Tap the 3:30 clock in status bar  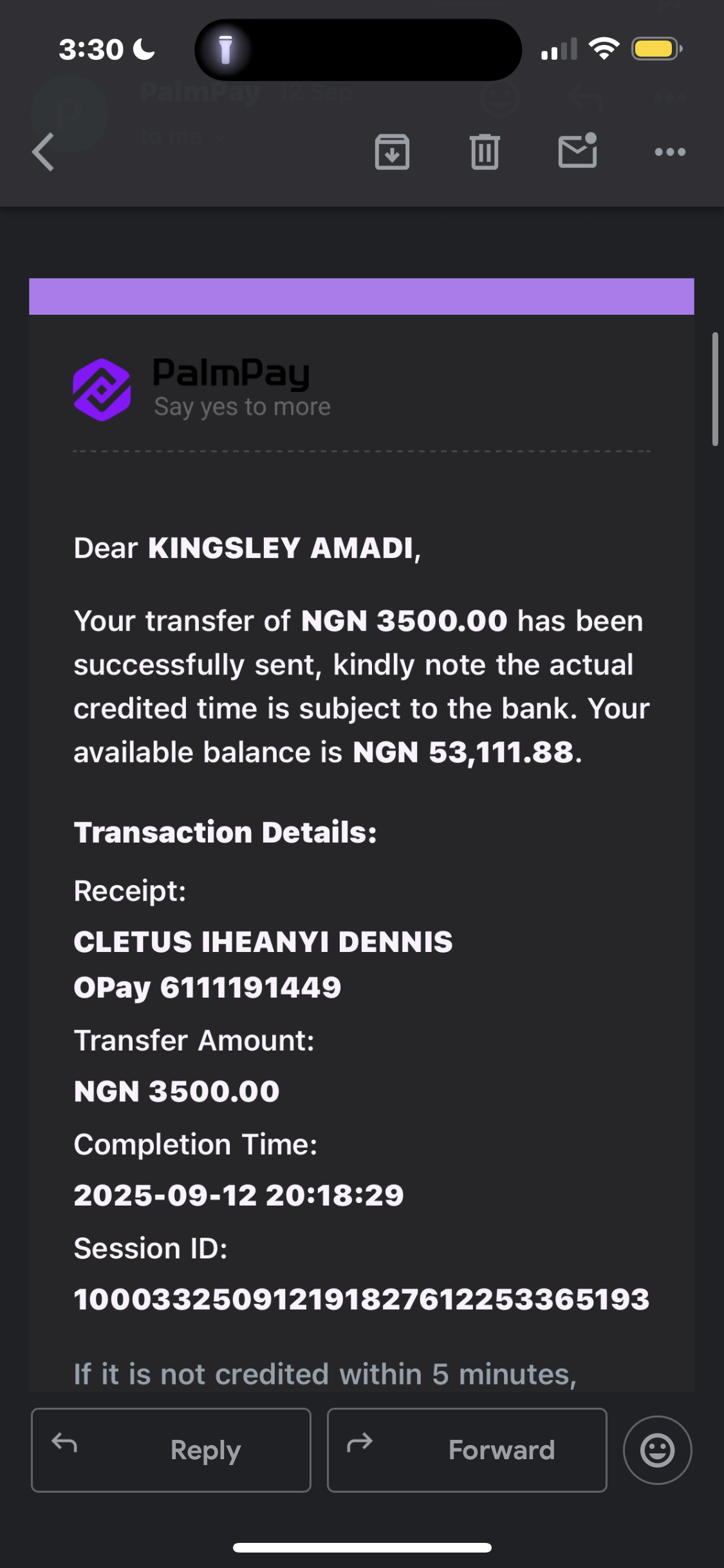(91, 50)
